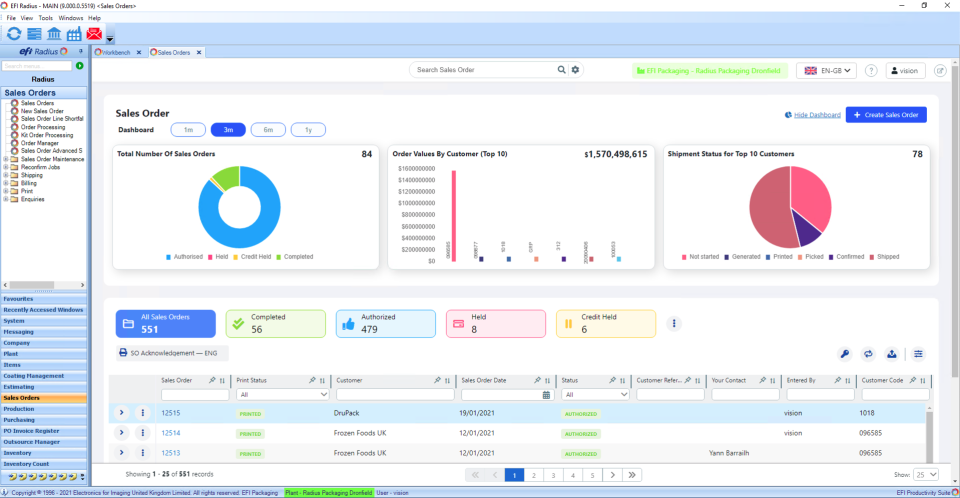Select the 1m dashboard period

(x=188, y=130)
